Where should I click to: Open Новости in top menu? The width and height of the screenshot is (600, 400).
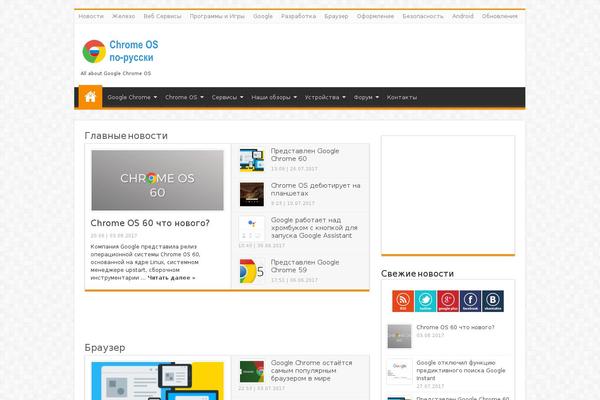(91, 16)
